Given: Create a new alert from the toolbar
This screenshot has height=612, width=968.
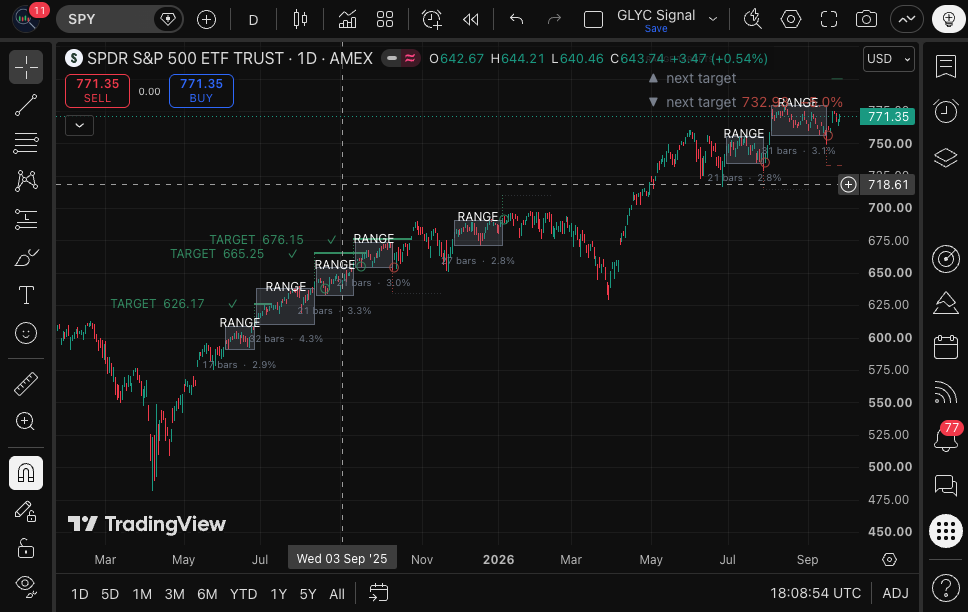Looking at the screenshot, I should pyautogui.click(x=432, y=20).
